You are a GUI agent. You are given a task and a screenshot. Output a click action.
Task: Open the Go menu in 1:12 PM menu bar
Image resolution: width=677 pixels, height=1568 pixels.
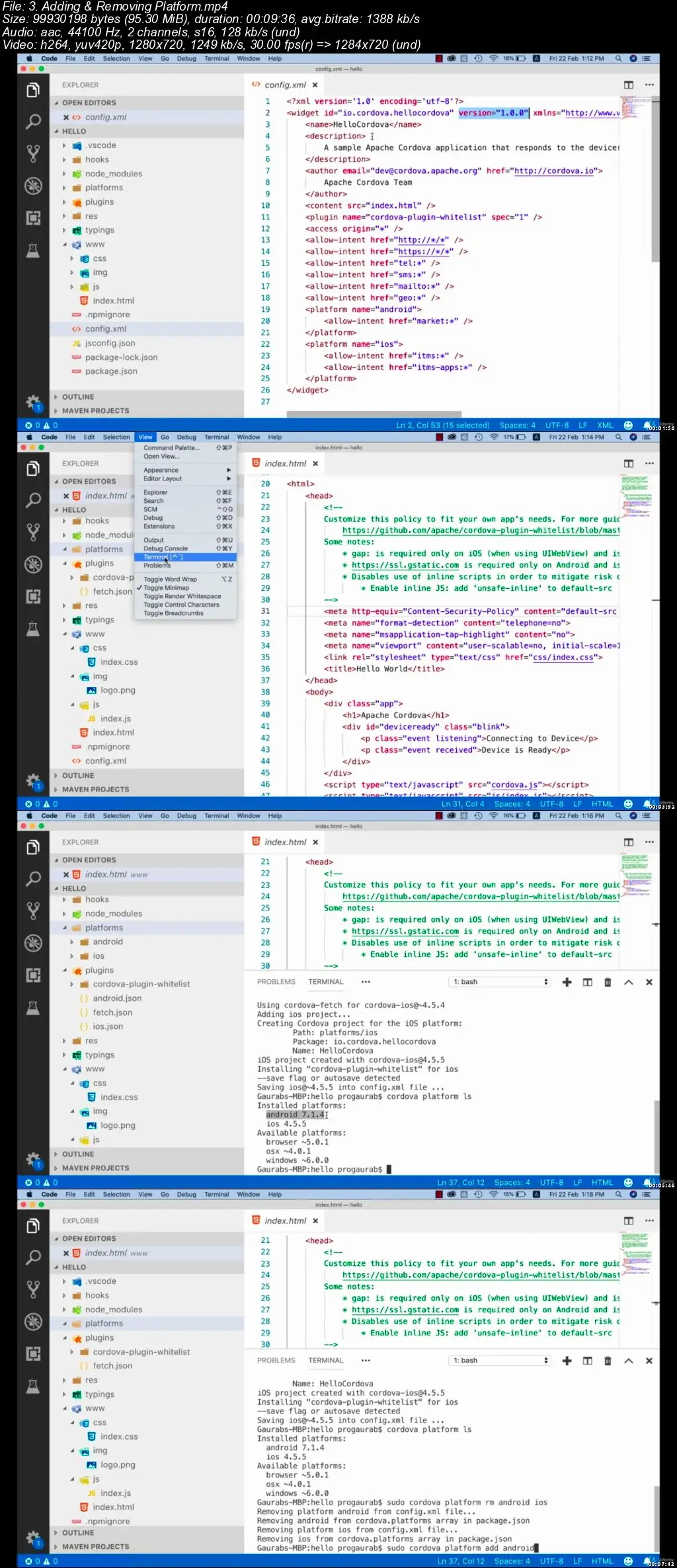pyautogui.click(x=165, y=58)
